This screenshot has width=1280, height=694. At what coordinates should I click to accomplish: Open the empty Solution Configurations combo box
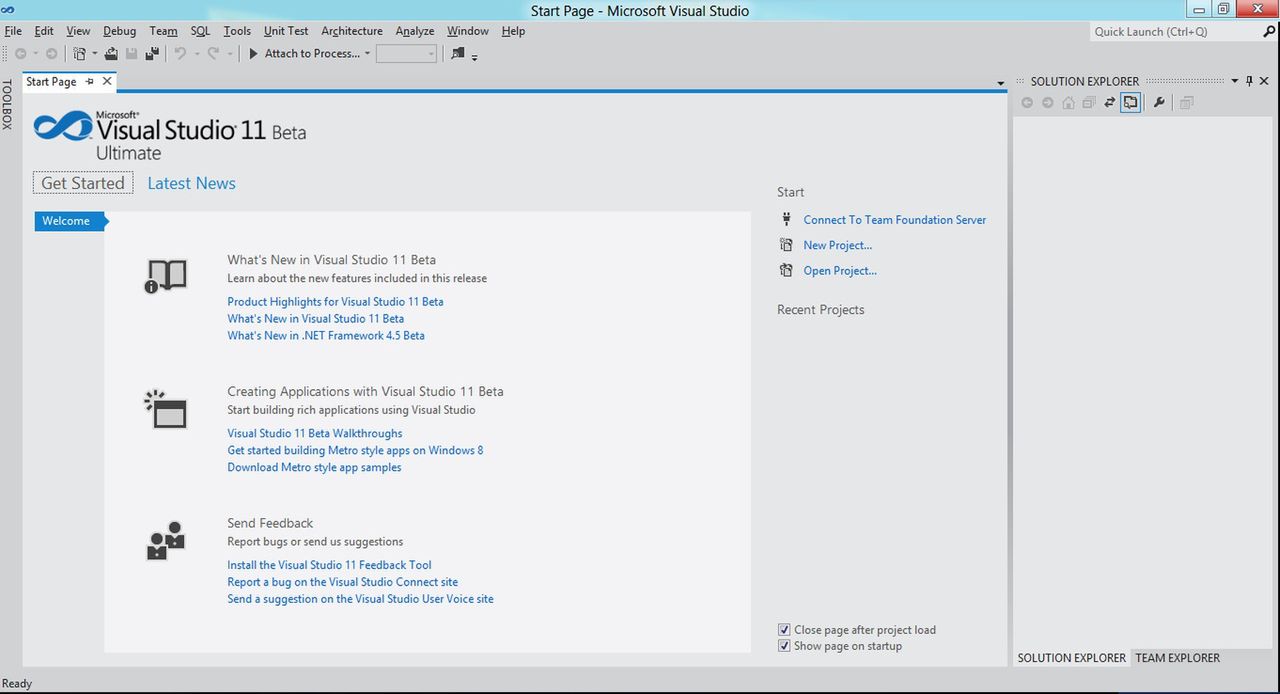[x=407, y=54]
